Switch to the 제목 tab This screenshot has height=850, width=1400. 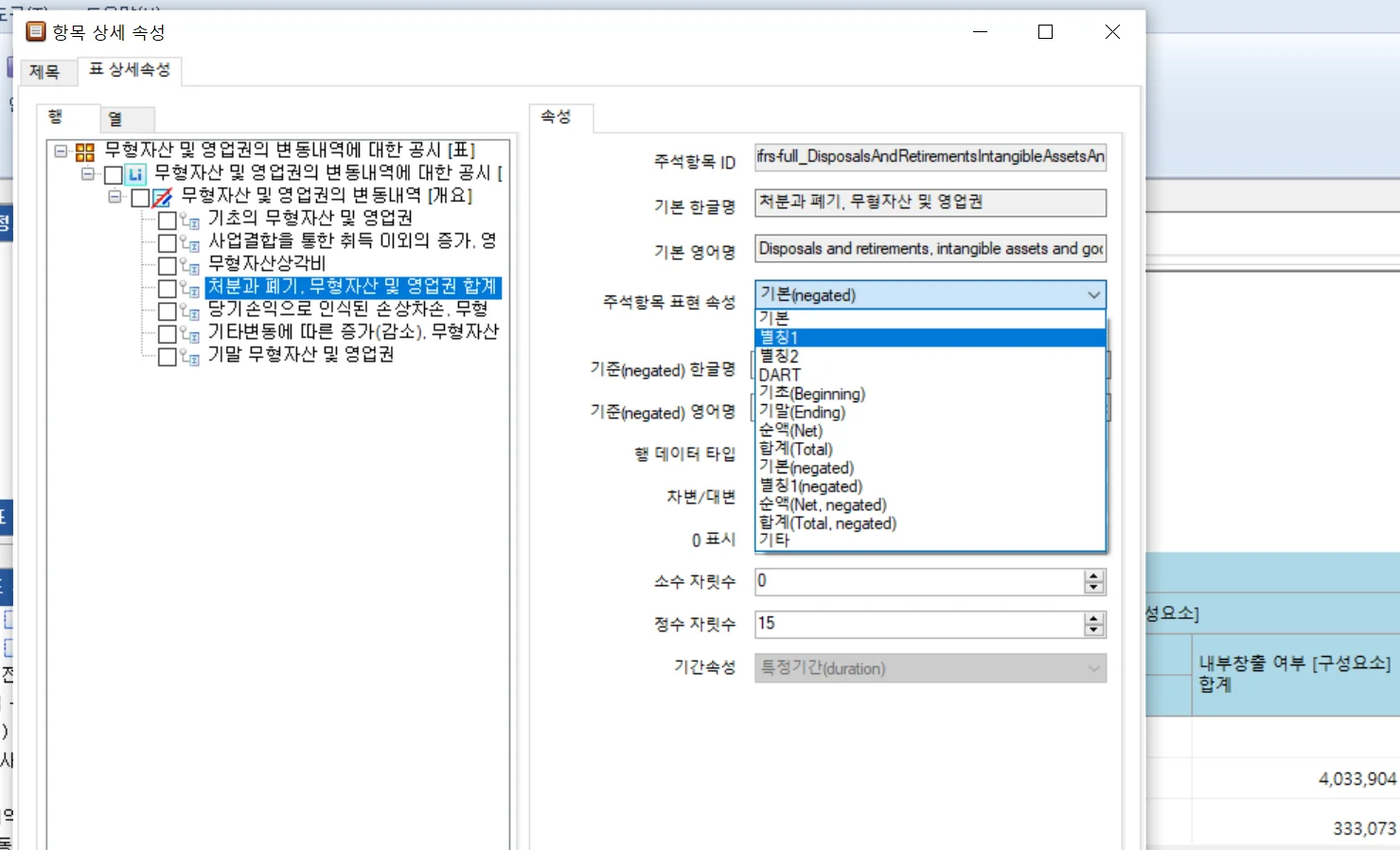click(46, 70)
